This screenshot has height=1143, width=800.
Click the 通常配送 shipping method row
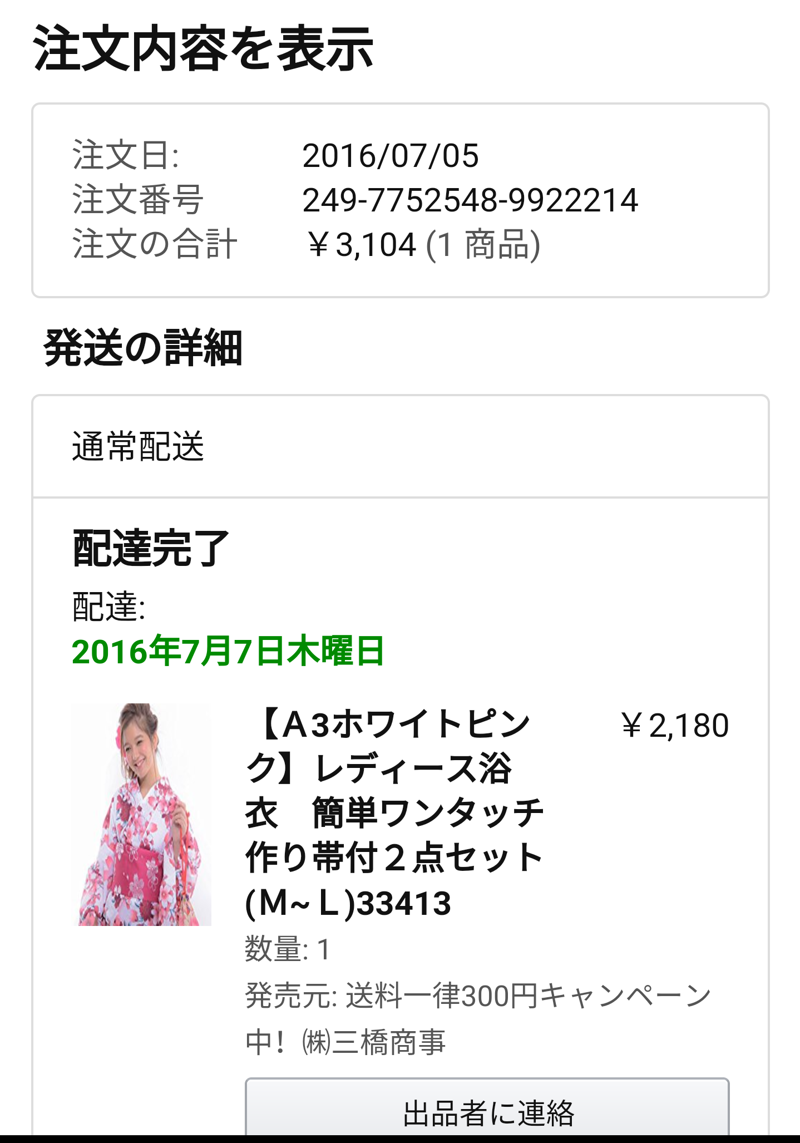[x=400, y=447]
